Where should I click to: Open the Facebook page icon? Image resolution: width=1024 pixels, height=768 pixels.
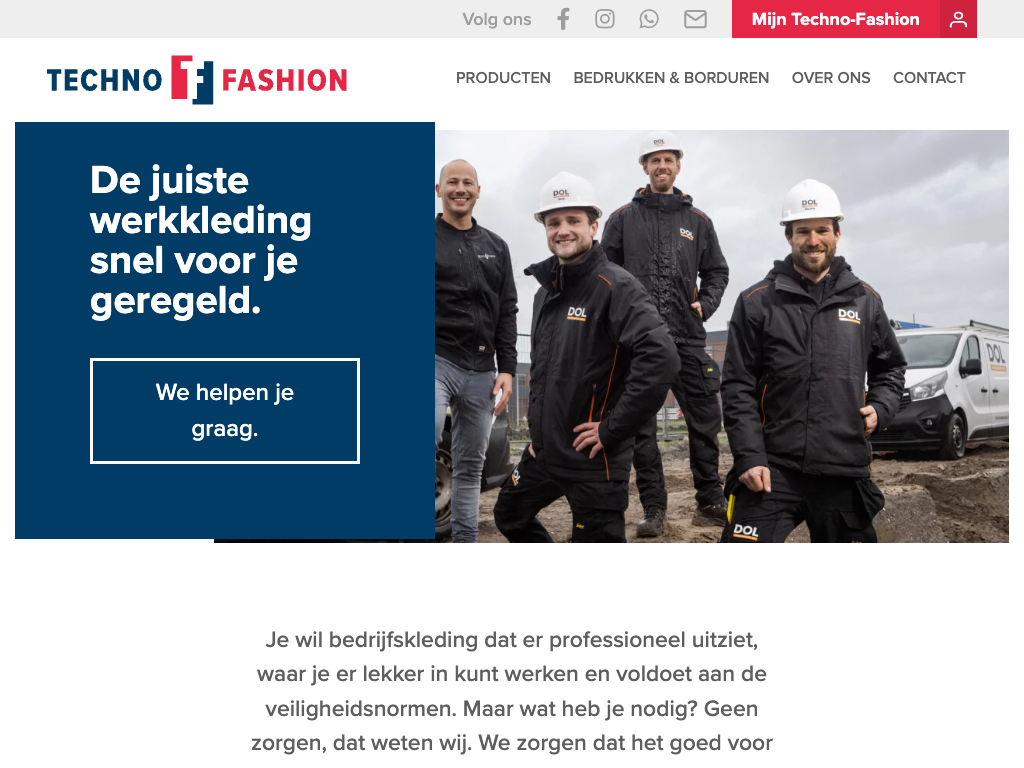click(563, 19)
